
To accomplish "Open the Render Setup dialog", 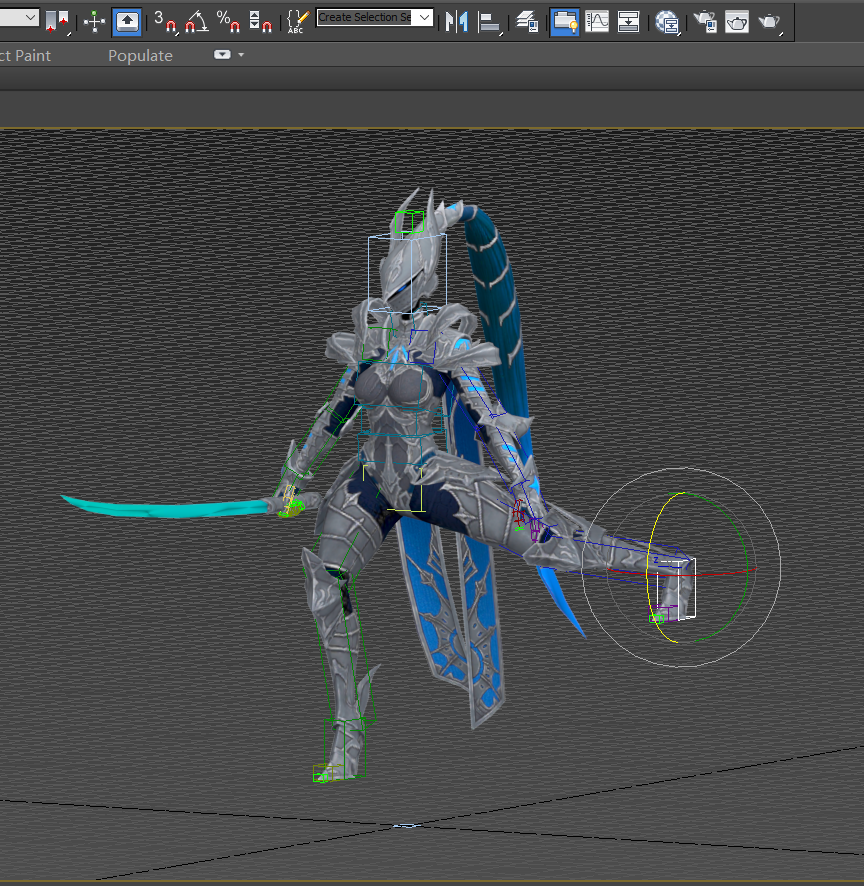I will pyautogui.click(x=705, y=20).
